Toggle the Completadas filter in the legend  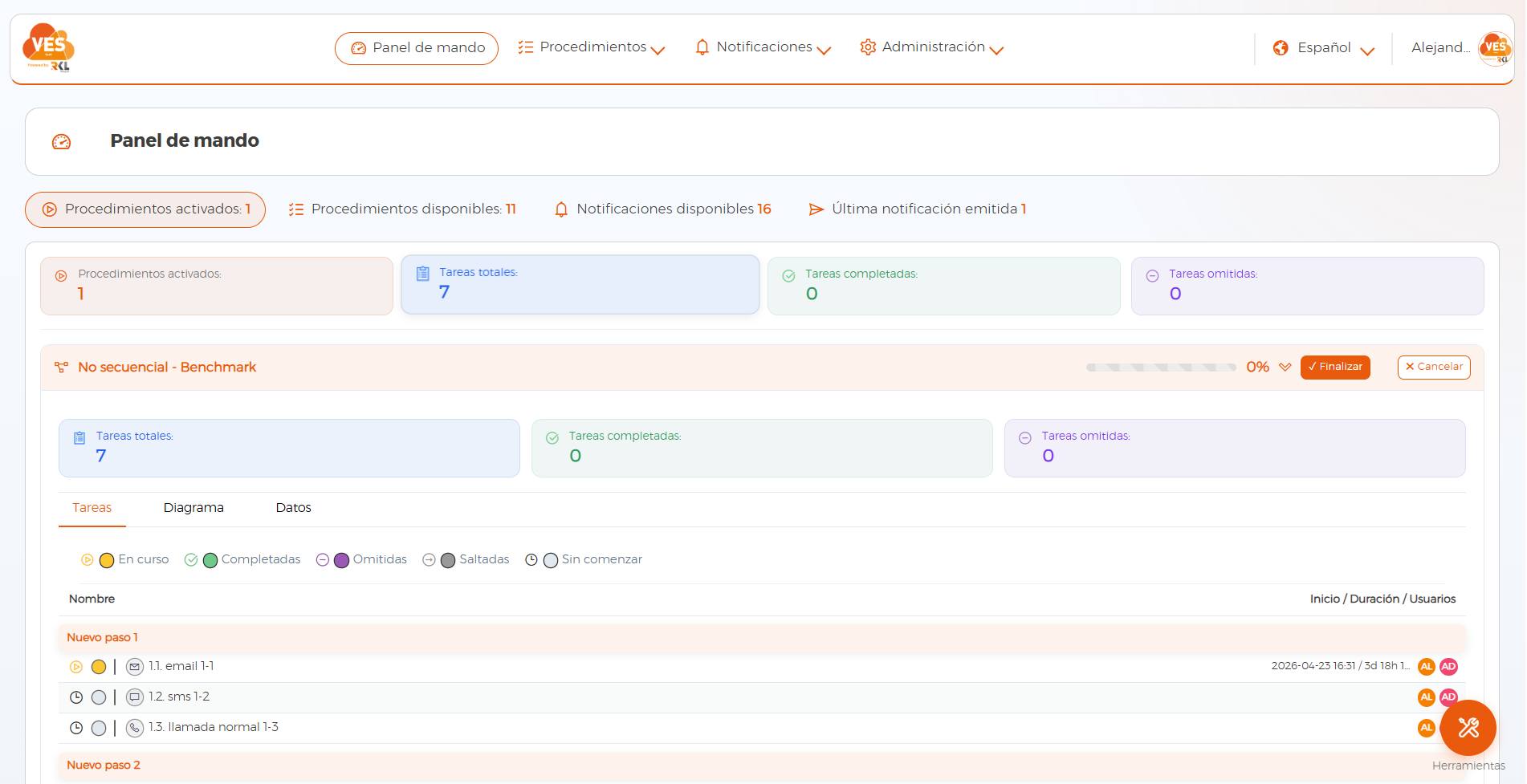pos(242,559)
